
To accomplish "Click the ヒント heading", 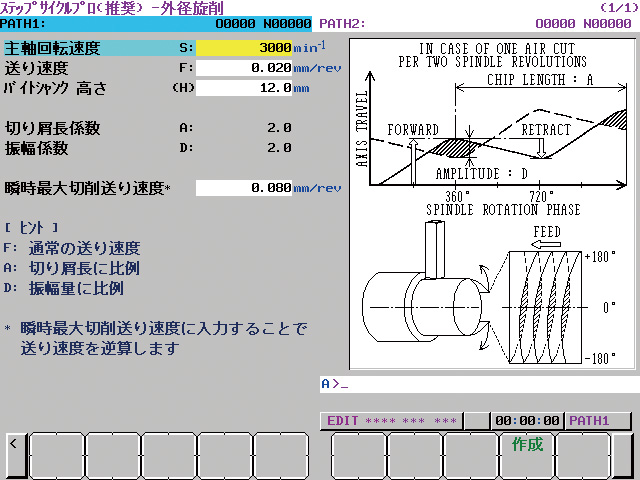I will tap(31, 227).
